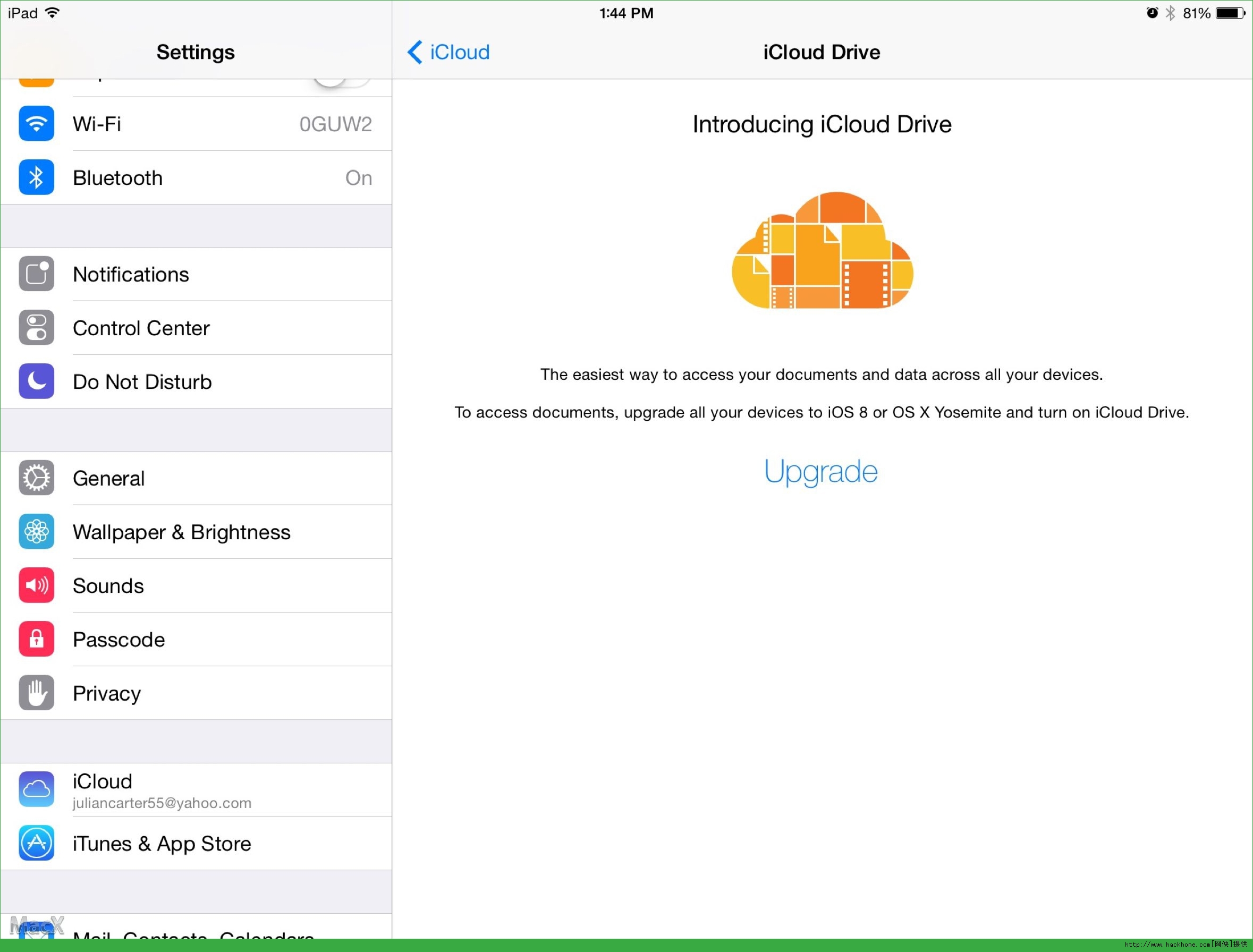Tap the Privacy hand icon

point(36,693)
